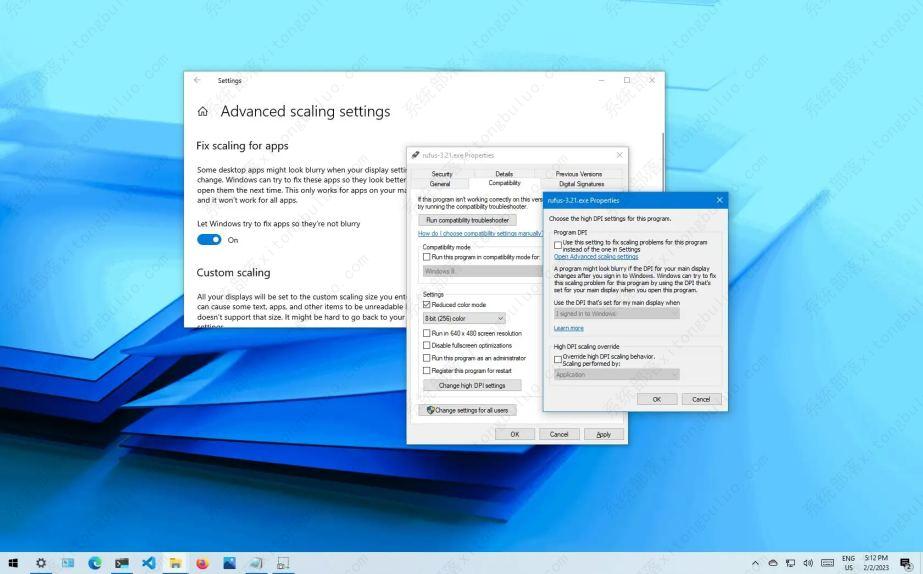Open Advanced scaling settings link
This screenshot has width=923, height=574.
596,257
